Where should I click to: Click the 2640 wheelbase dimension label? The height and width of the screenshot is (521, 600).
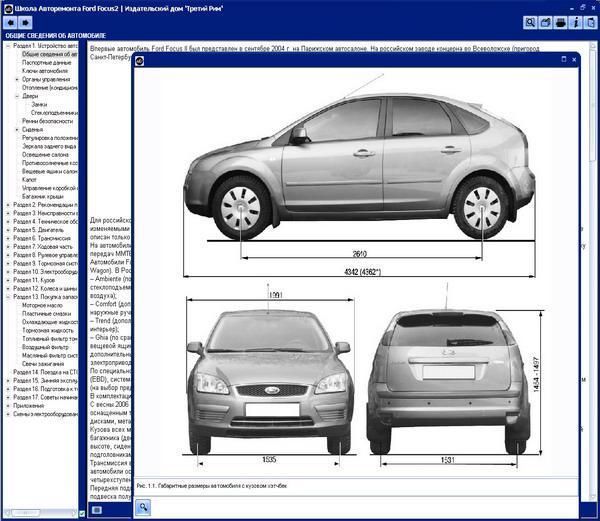pyautogui.click(x=359, y=254)
